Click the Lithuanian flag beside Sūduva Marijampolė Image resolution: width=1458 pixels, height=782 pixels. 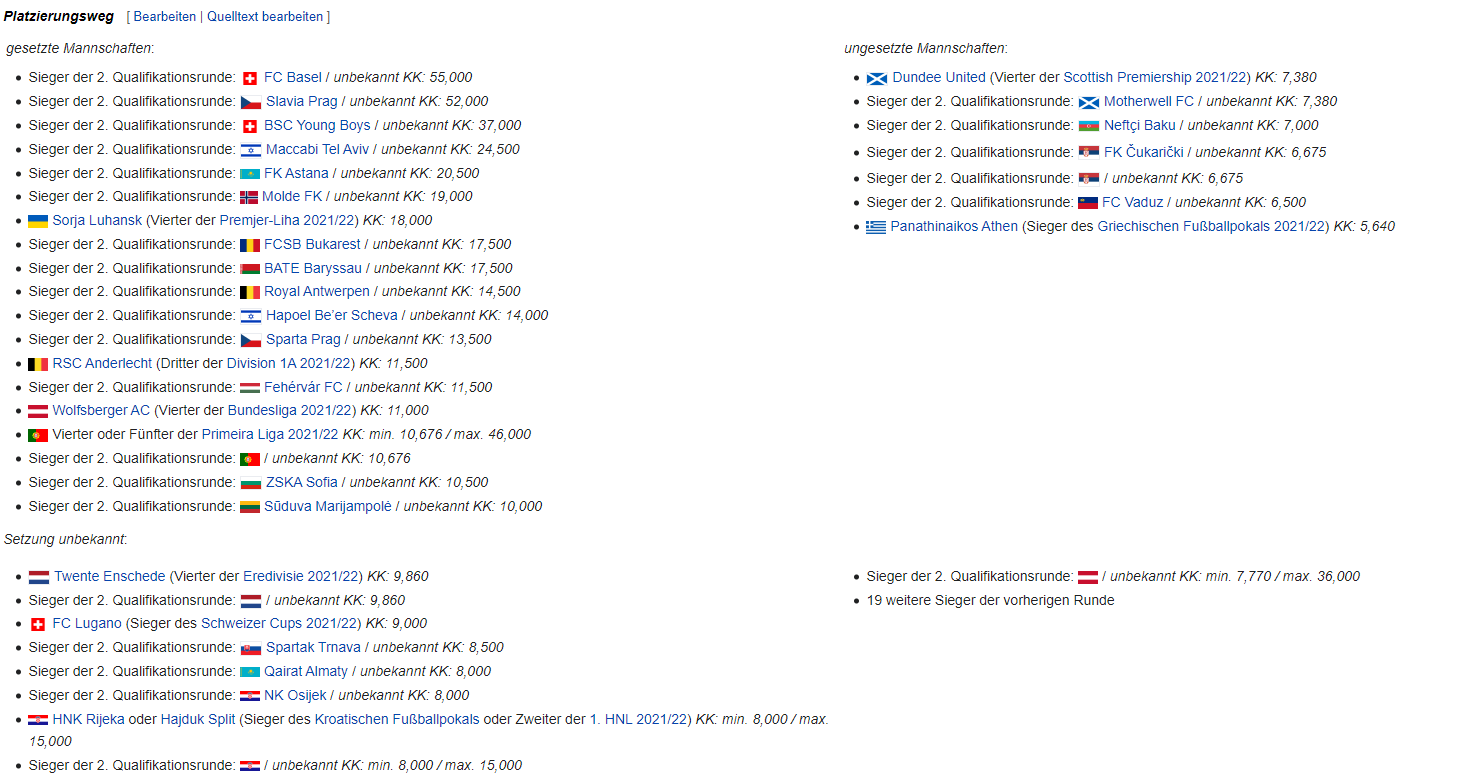coord(250,507)
